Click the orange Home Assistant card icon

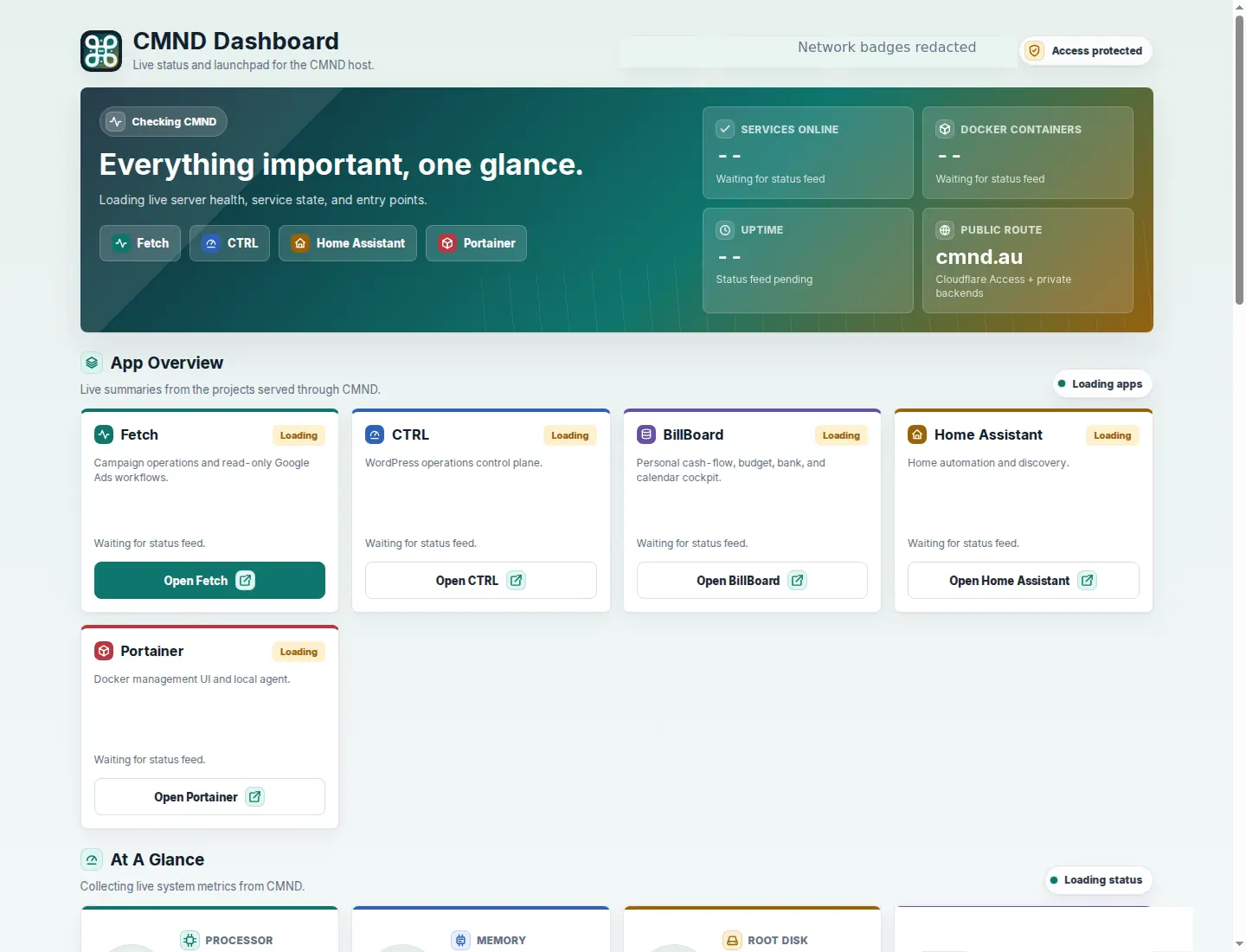(917, 434)
